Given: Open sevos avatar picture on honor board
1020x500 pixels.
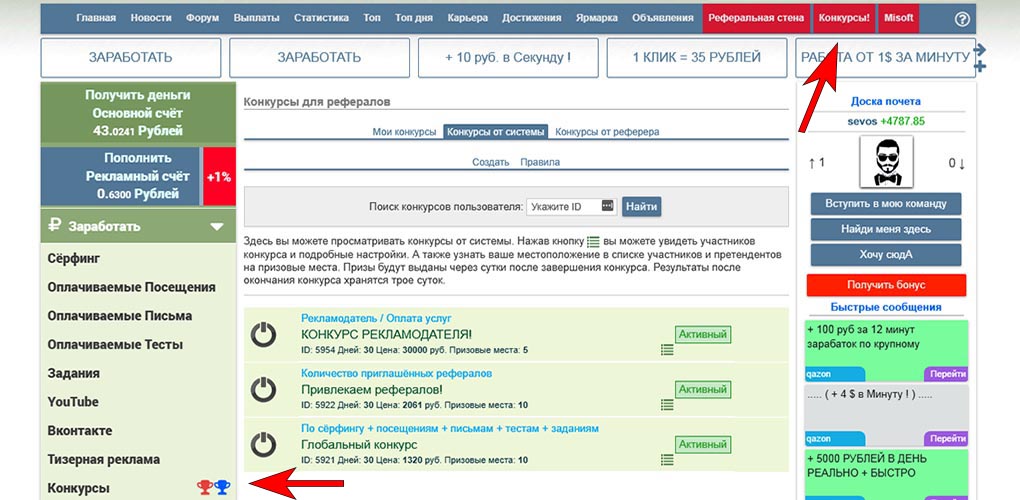Looking at the screenshot, I should tap(886, 161).
